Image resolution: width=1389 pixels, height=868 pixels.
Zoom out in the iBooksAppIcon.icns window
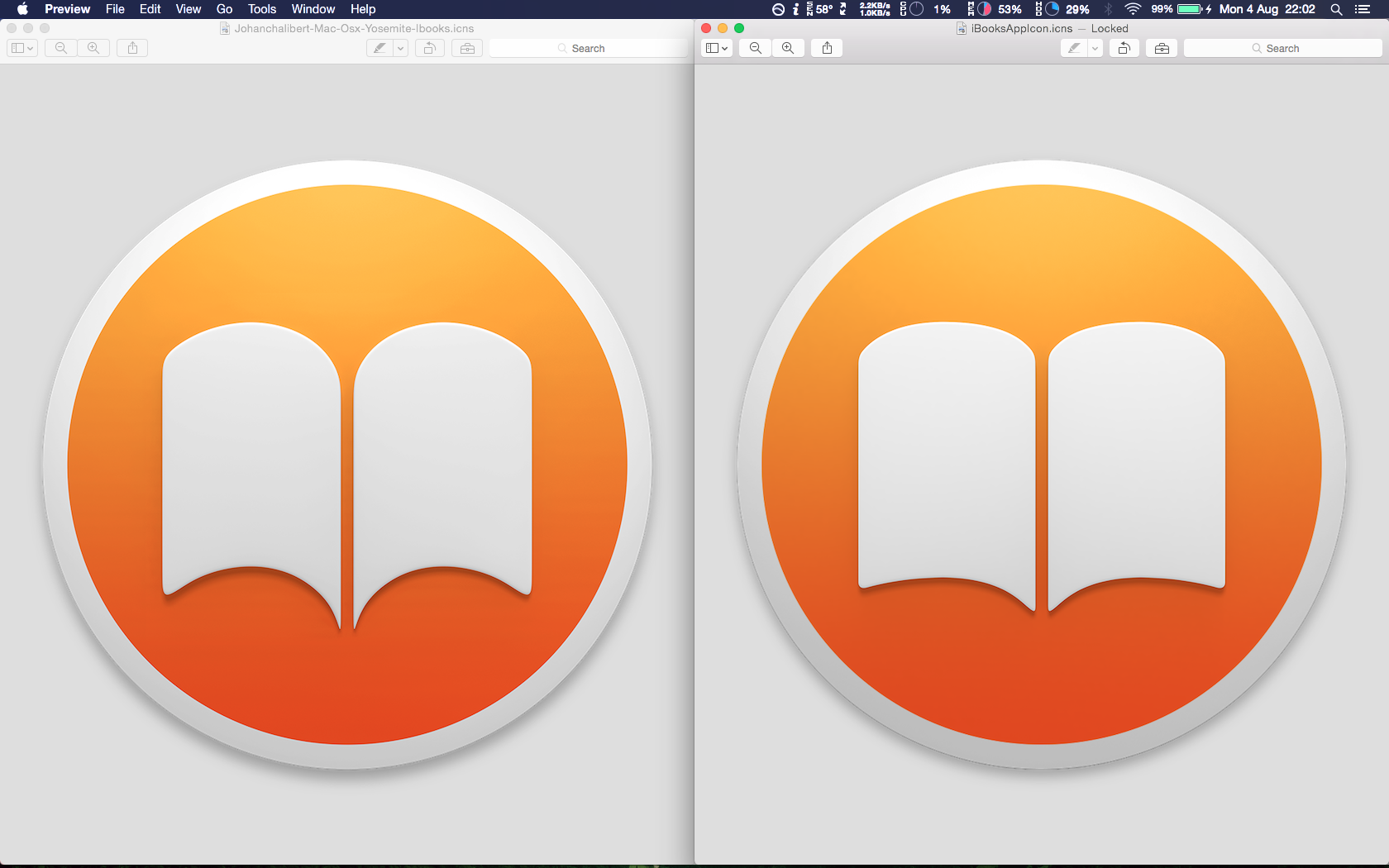point(756,48)
